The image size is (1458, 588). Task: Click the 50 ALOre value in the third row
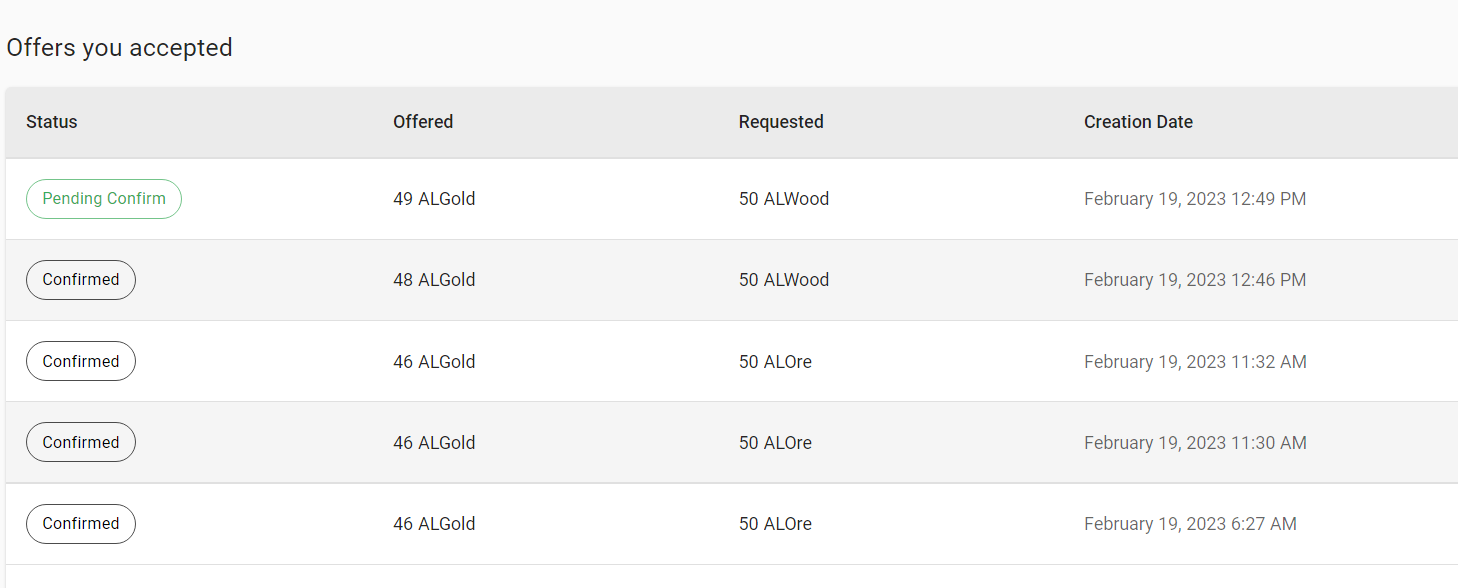pos(775,361)
